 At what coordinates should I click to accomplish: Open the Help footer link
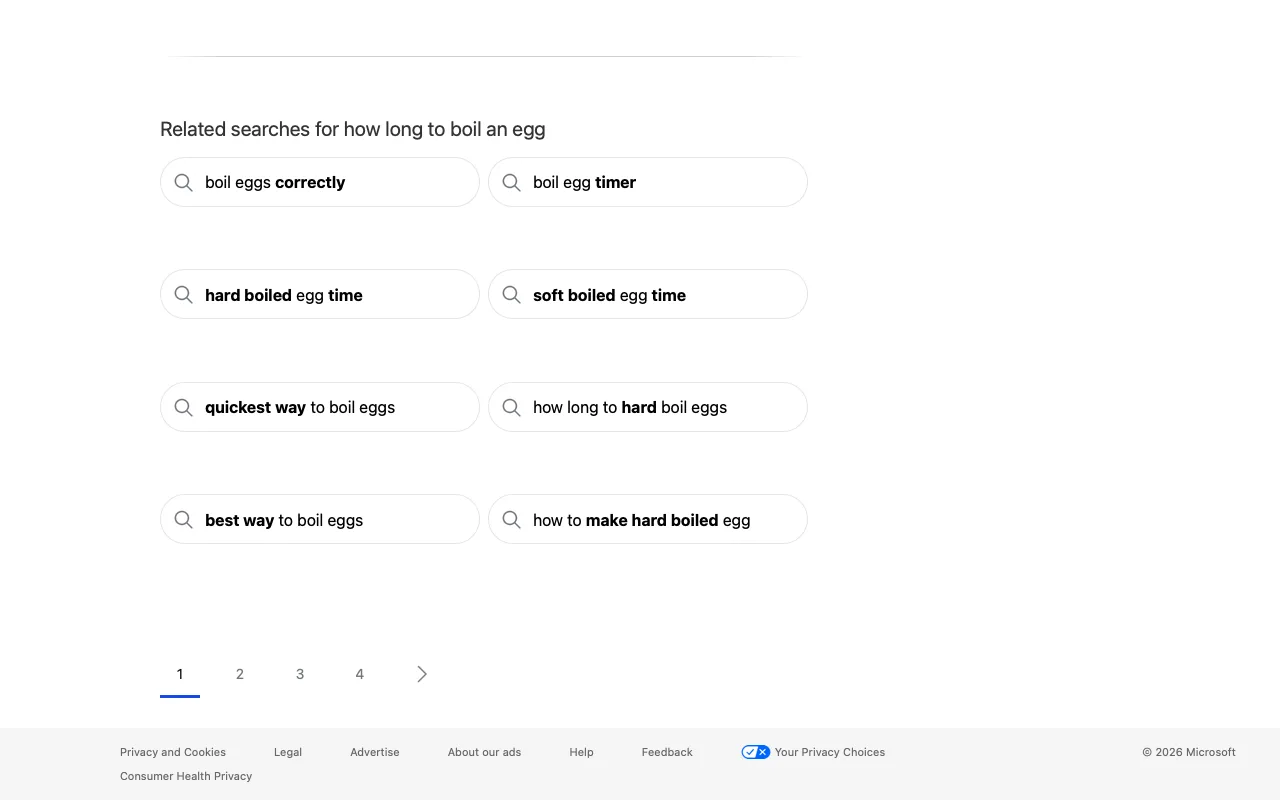(582, 752)
